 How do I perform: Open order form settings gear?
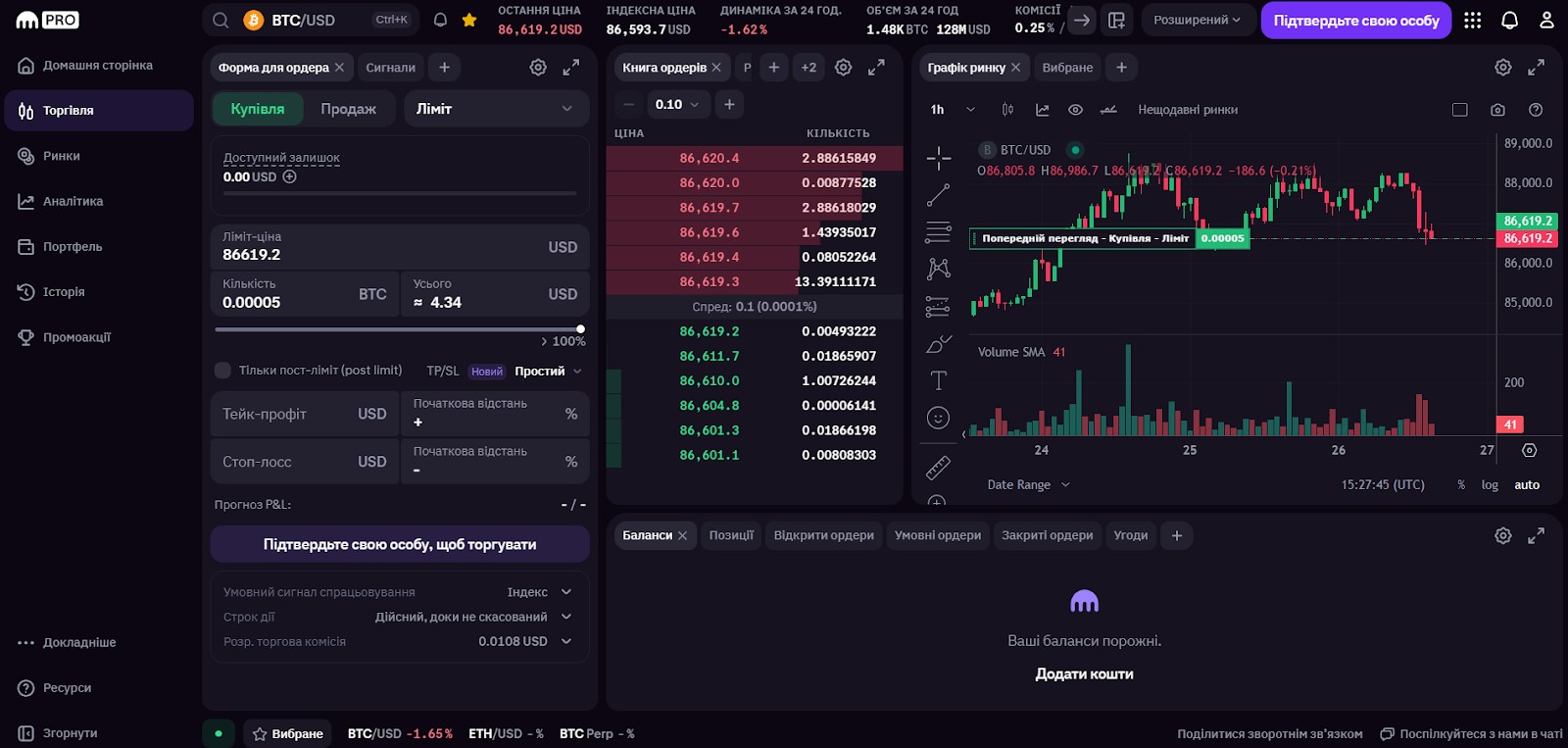pyautogui.click(x=538, y=67)
